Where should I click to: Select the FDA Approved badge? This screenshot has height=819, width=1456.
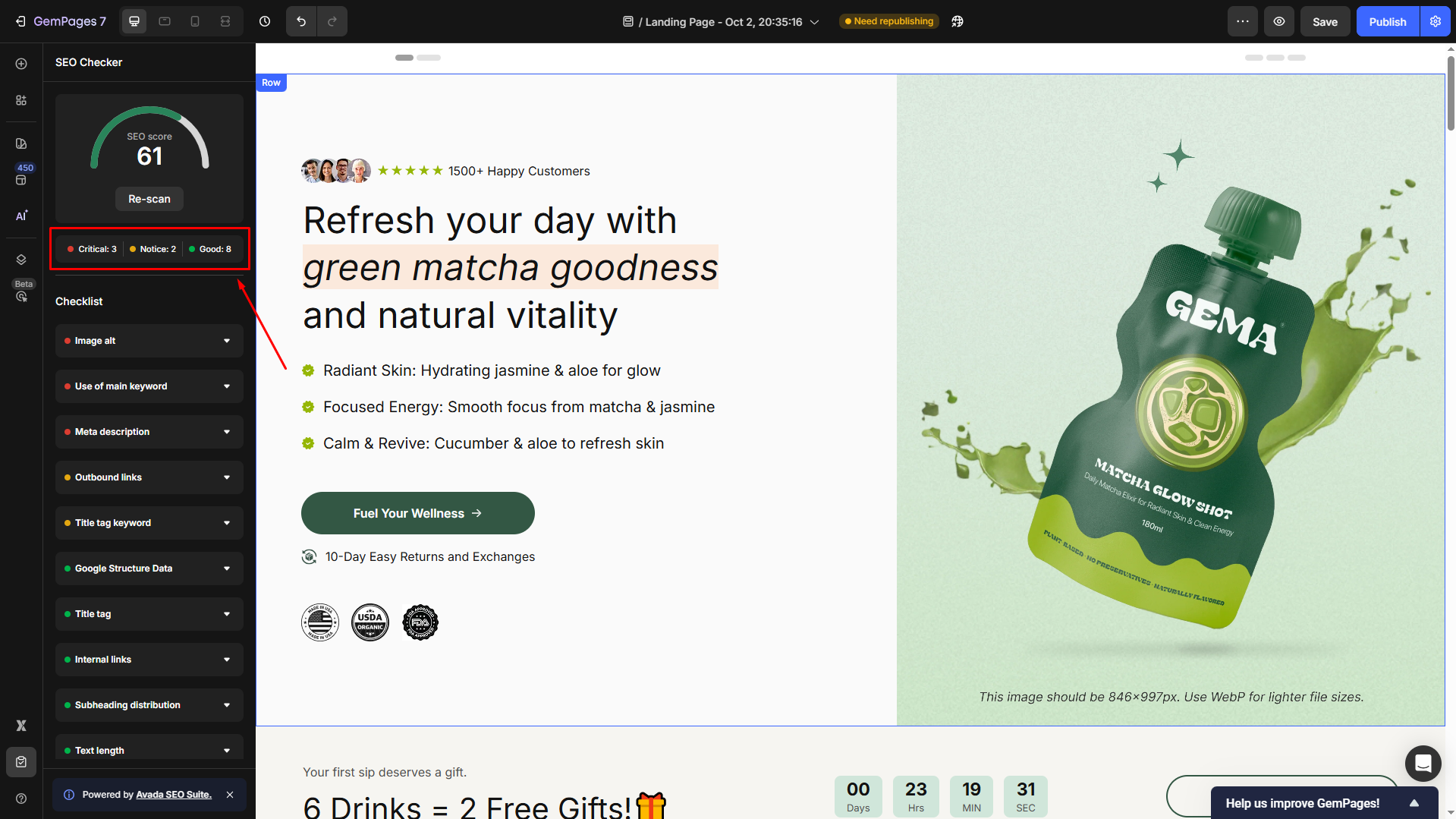click(420, 622)
